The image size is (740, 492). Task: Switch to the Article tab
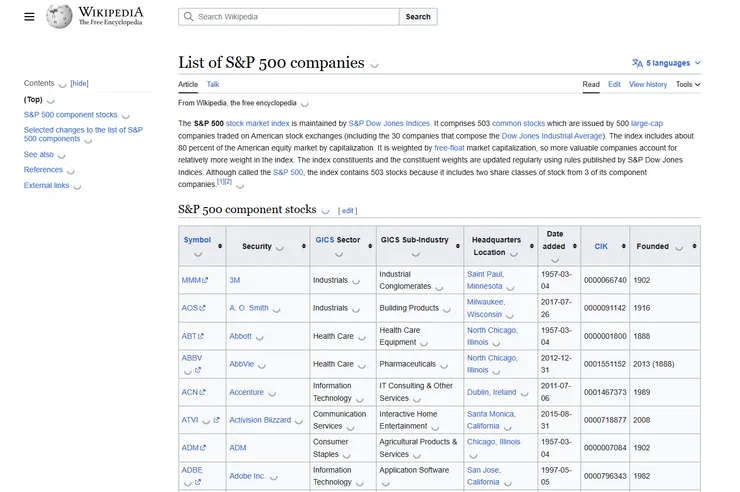pyautogui.click(x=188, y=84)
